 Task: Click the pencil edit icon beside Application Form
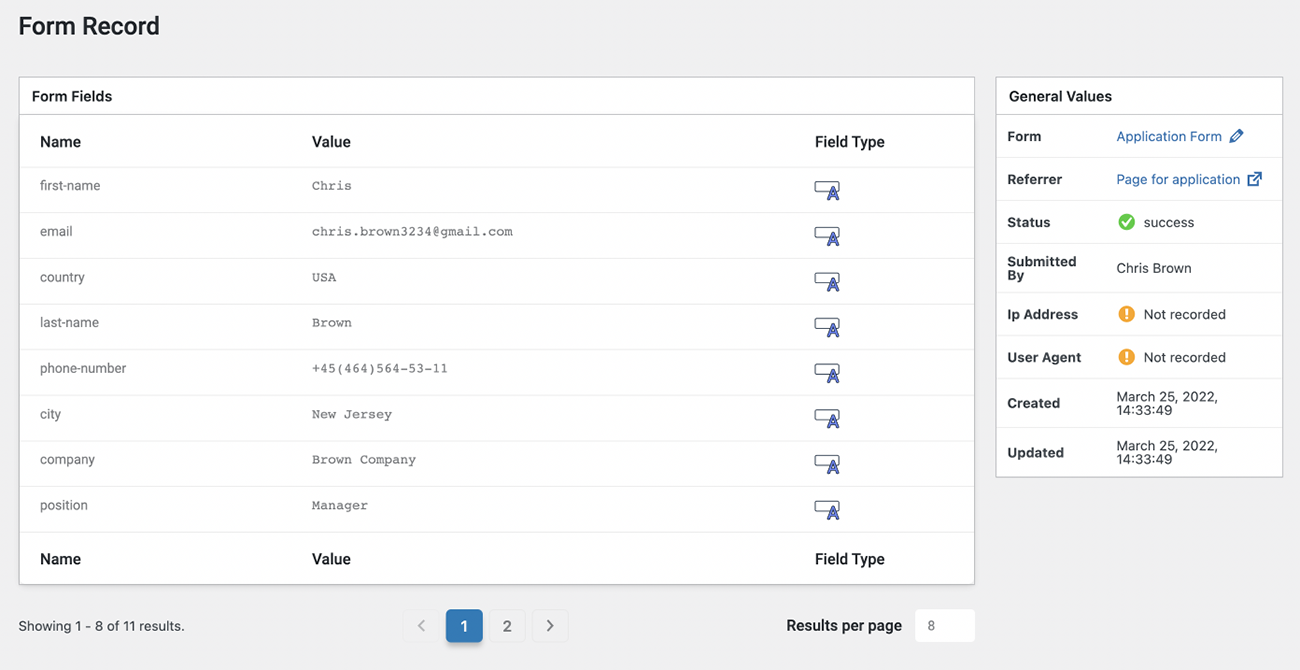tap(1237, 136)
